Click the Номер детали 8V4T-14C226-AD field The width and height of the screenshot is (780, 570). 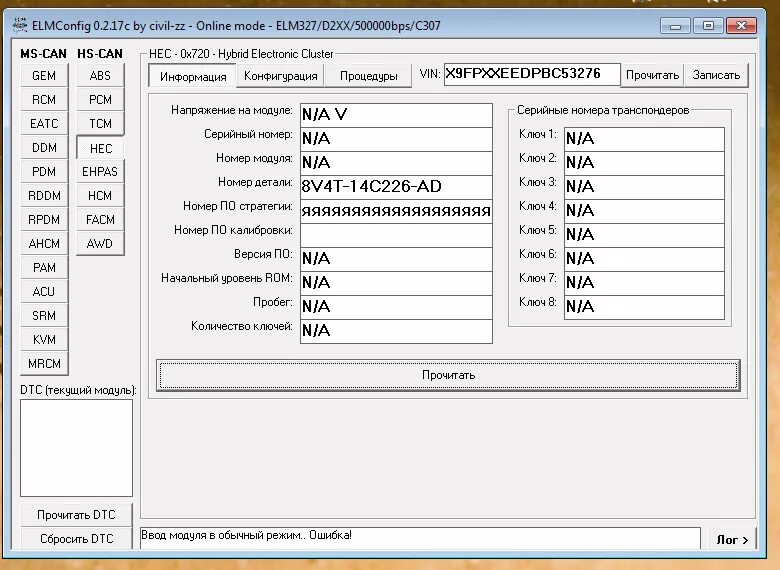(396, 187)
